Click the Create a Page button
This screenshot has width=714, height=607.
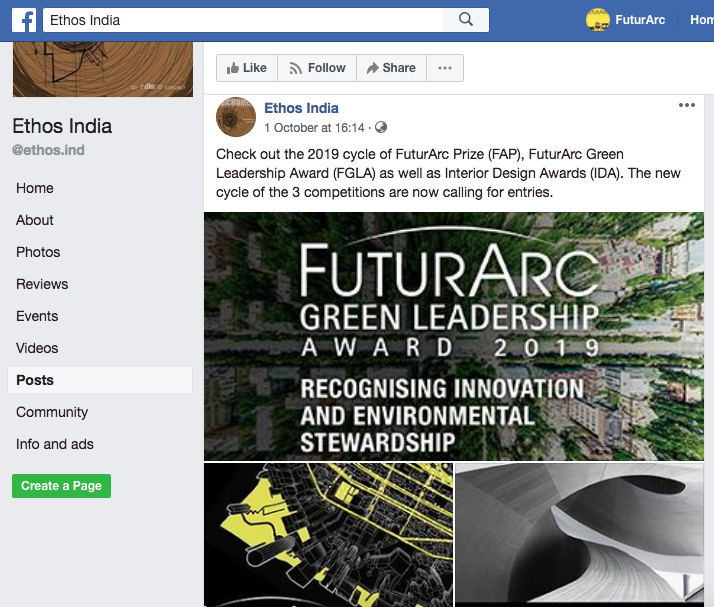(61, 486)
